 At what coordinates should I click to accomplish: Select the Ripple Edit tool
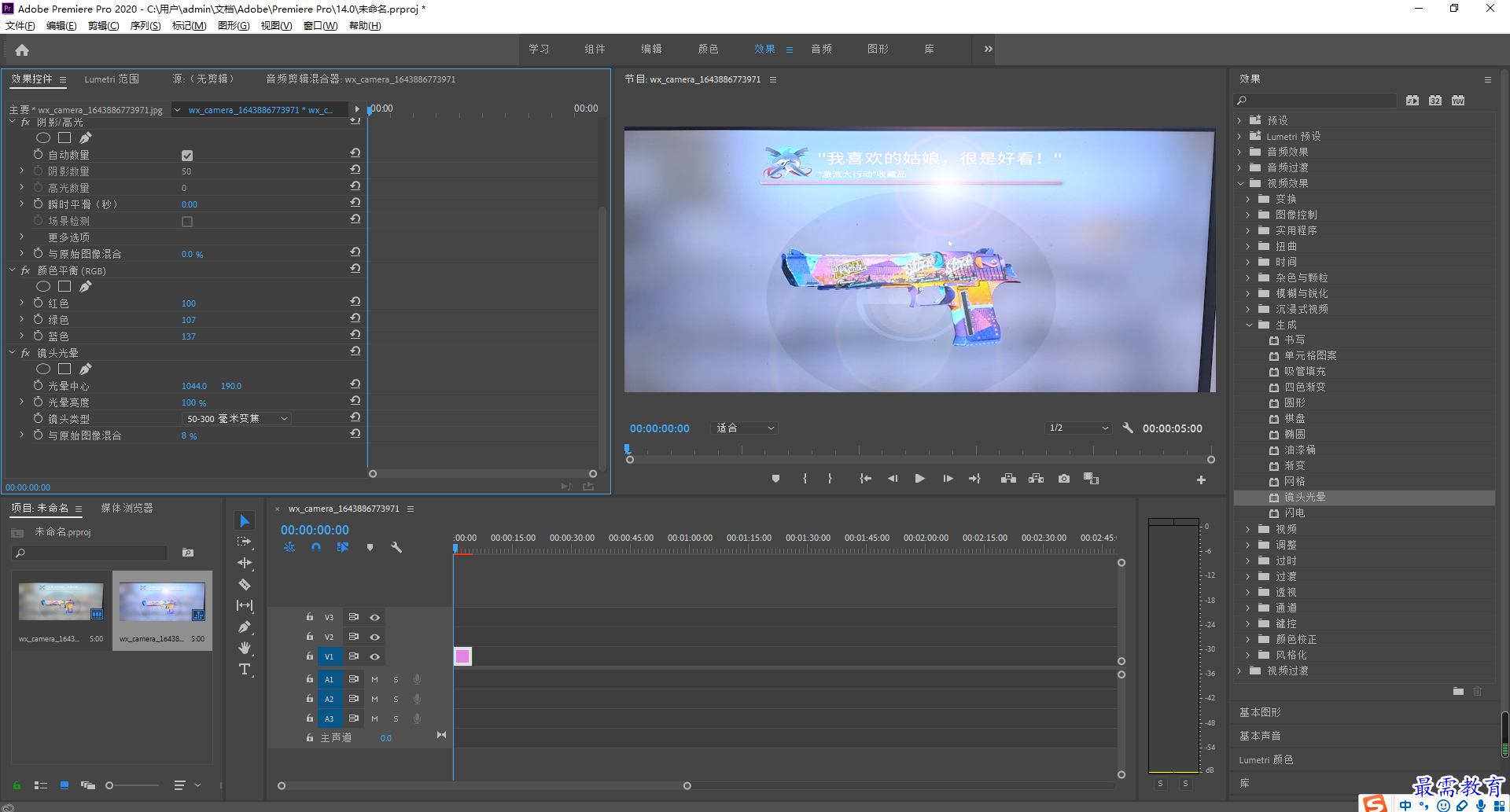click(245, 563)
